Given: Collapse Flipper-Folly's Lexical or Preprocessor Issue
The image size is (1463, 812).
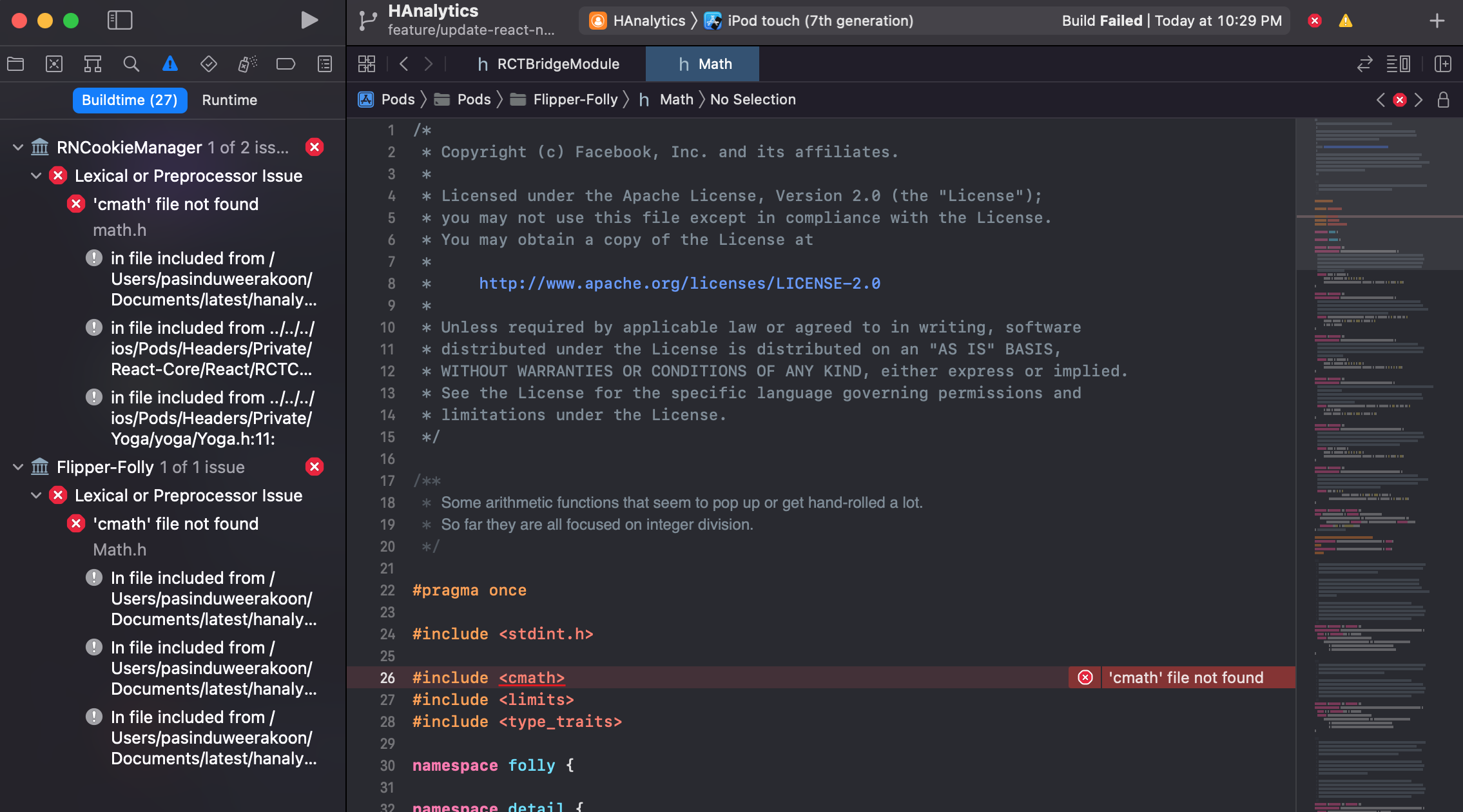Looking at the screenshot, I should click(36, 496).
